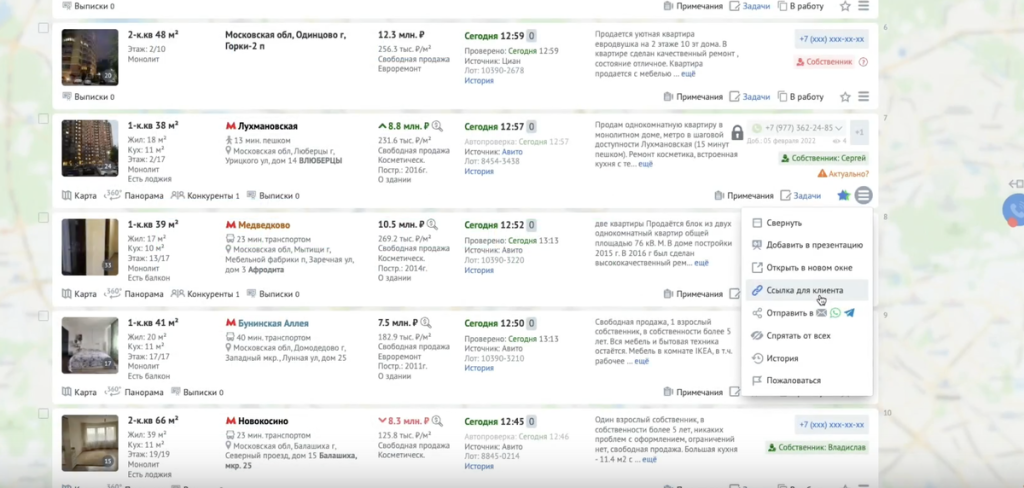Reveal the +7 (xxx) phone for the Новокосино listing
Viewport: 1024px width, 488px height.
click(831, 425)
